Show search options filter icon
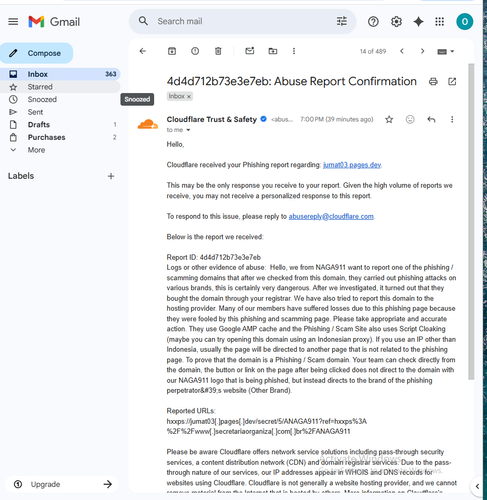The image size is (487, 500). [342, 21]
